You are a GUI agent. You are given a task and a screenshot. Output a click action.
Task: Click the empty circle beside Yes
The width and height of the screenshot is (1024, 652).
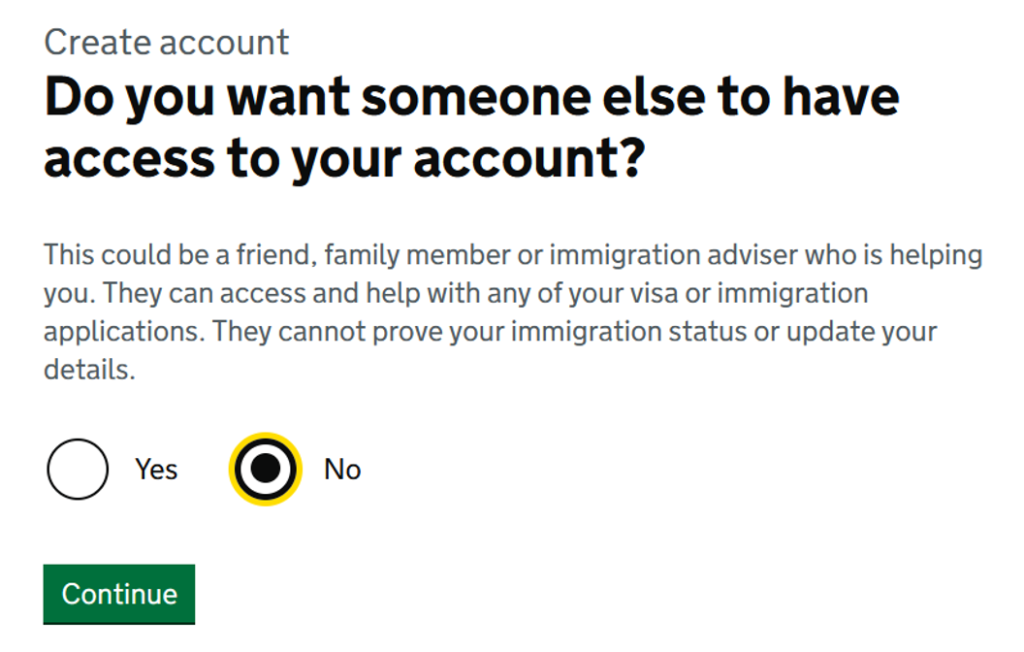pos(77,469)
